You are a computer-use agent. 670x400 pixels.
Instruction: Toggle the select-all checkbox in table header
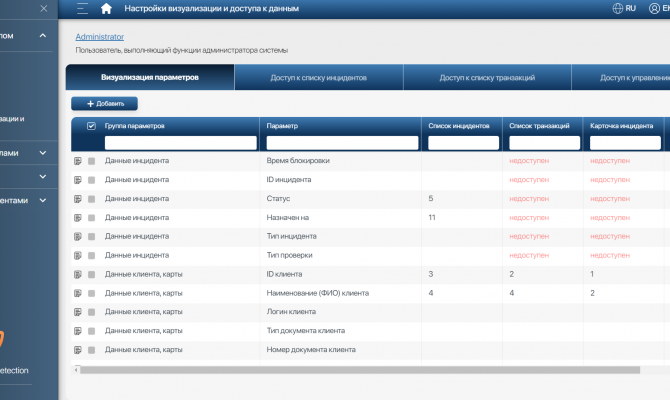(91, 126)
